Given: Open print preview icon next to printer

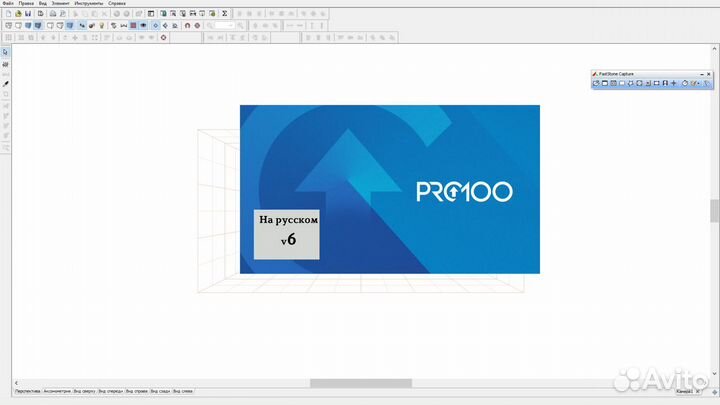Looking at the screenshot, I should point(62,14).
